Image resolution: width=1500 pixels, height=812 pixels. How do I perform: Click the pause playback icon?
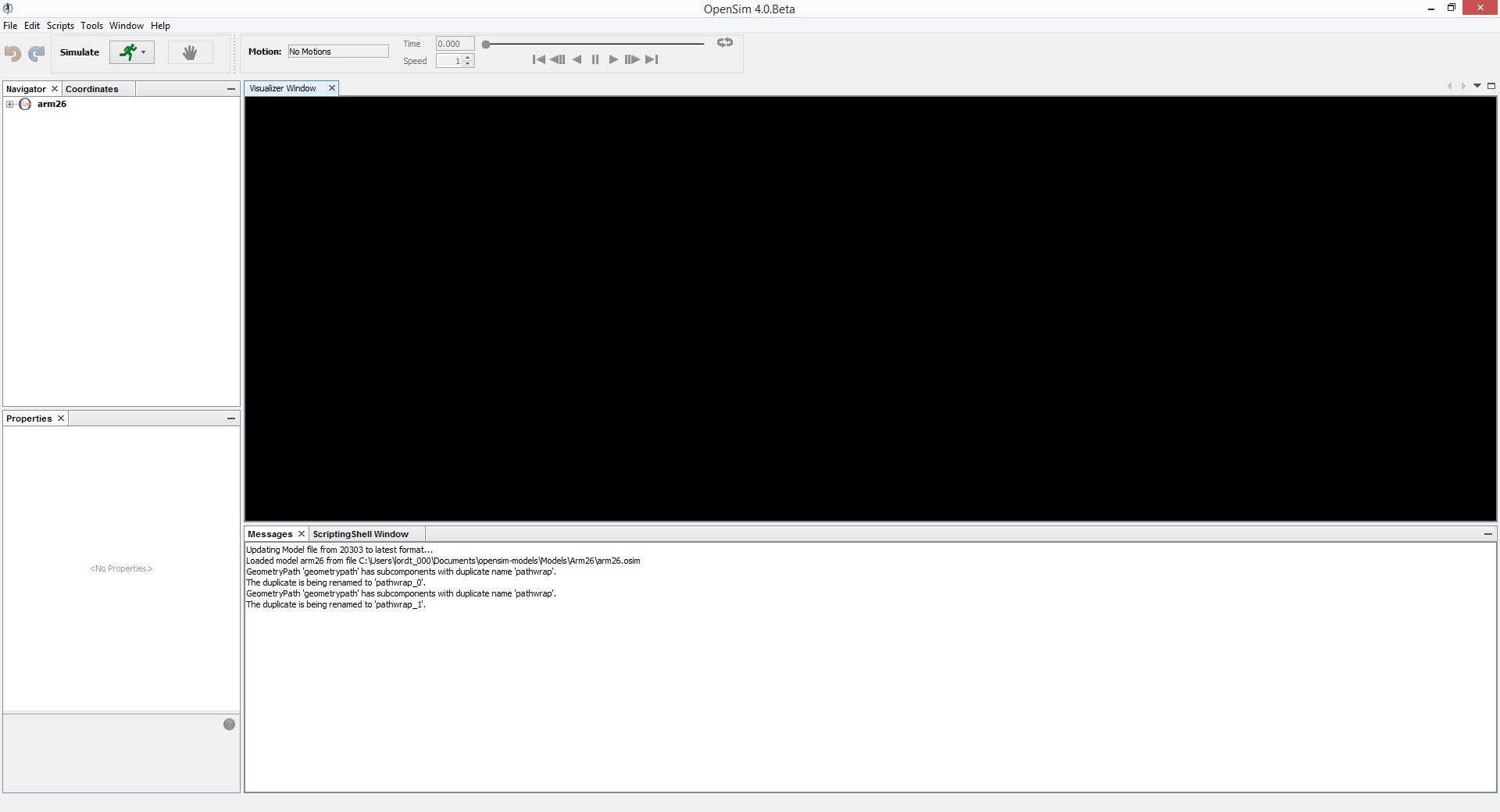click(595, 59)
